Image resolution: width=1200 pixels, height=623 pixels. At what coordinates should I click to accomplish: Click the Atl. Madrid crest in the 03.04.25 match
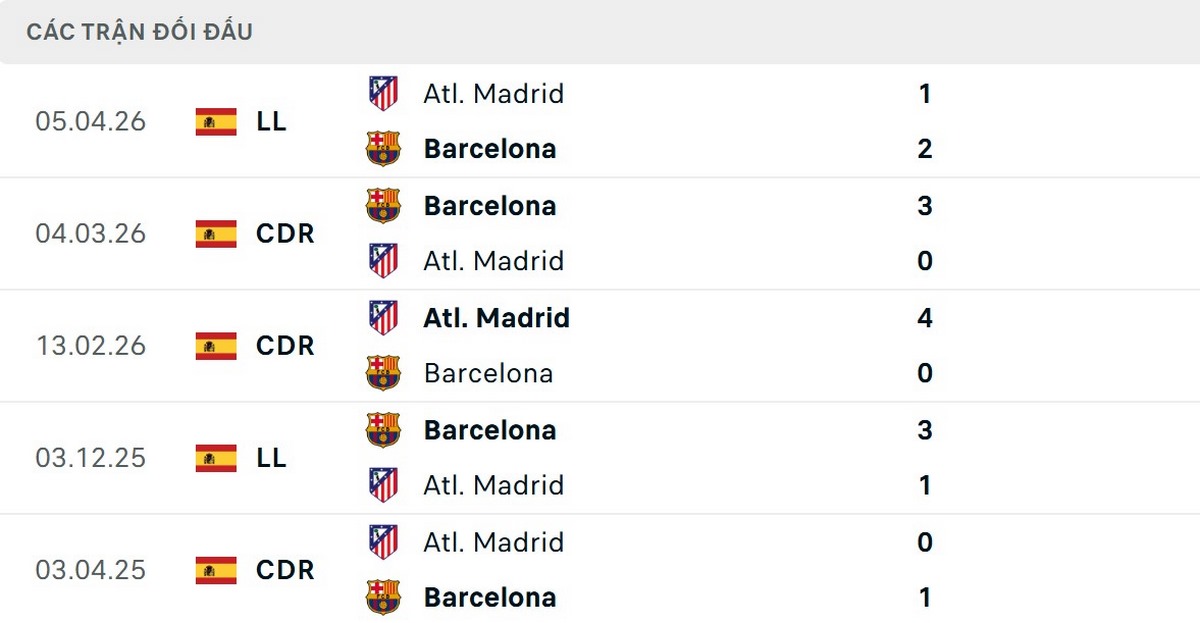(383, 542)
